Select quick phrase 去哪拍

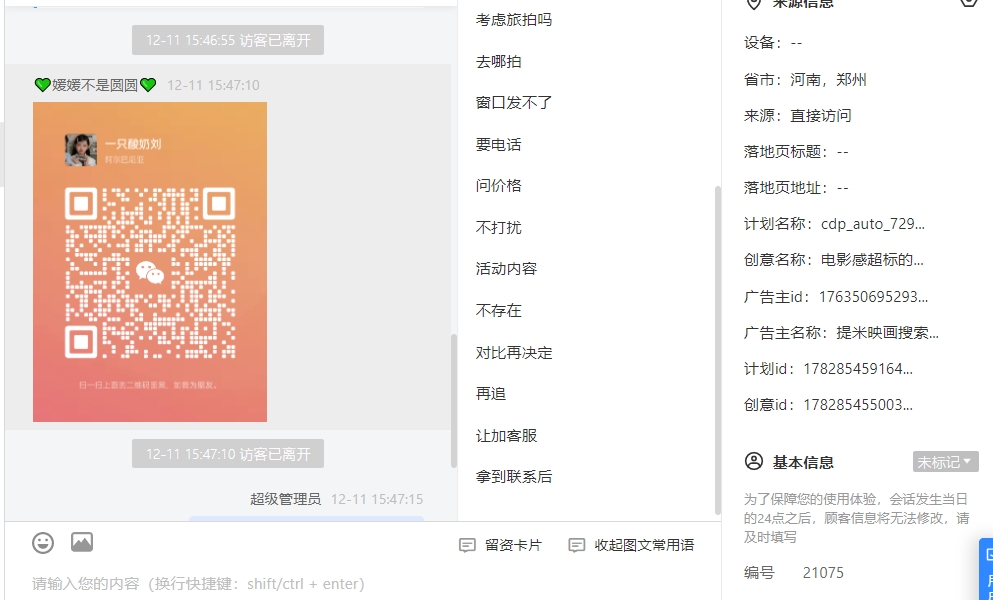click(498, 61)
